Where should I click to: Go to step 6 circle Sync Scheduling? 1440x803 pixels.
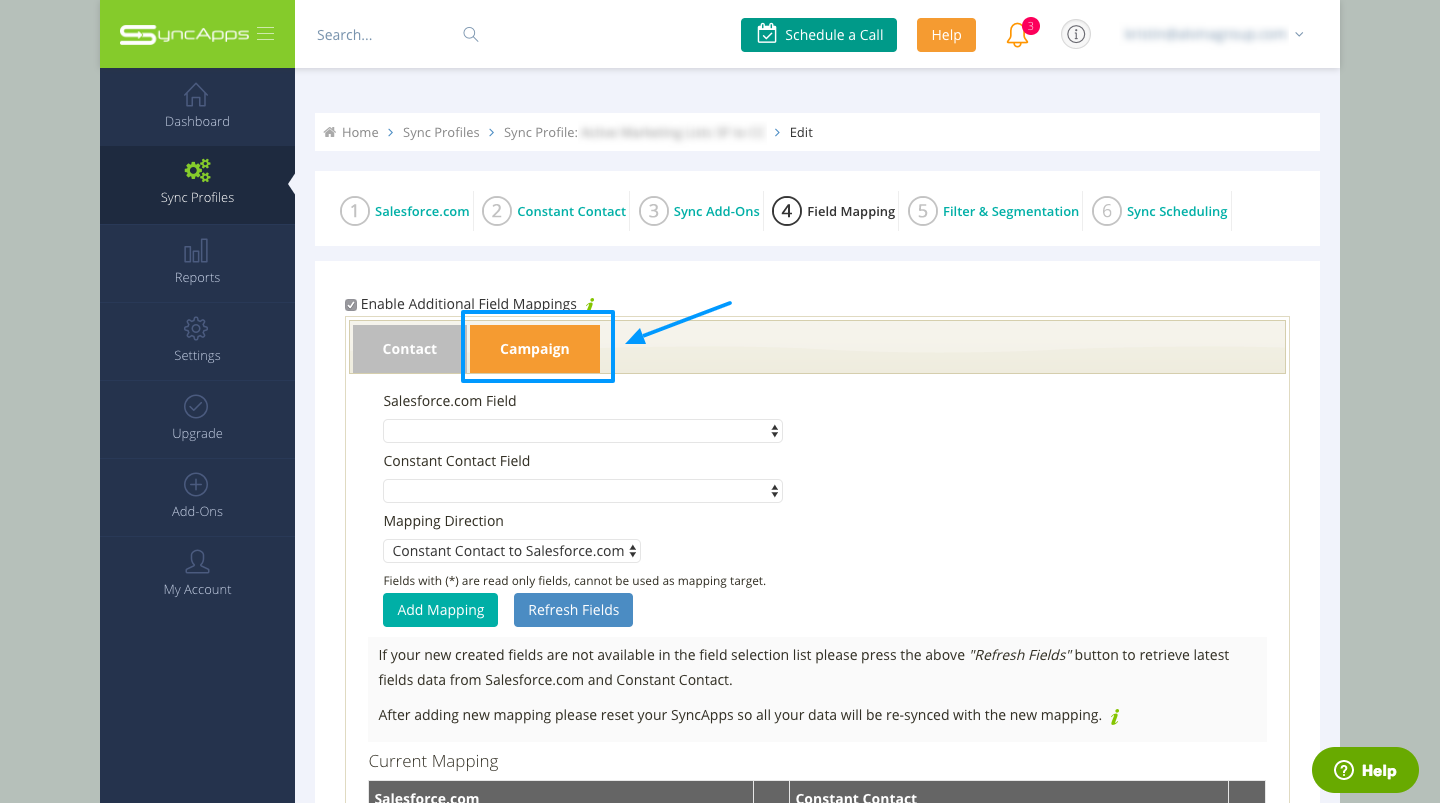click(x=1106, y=211)
